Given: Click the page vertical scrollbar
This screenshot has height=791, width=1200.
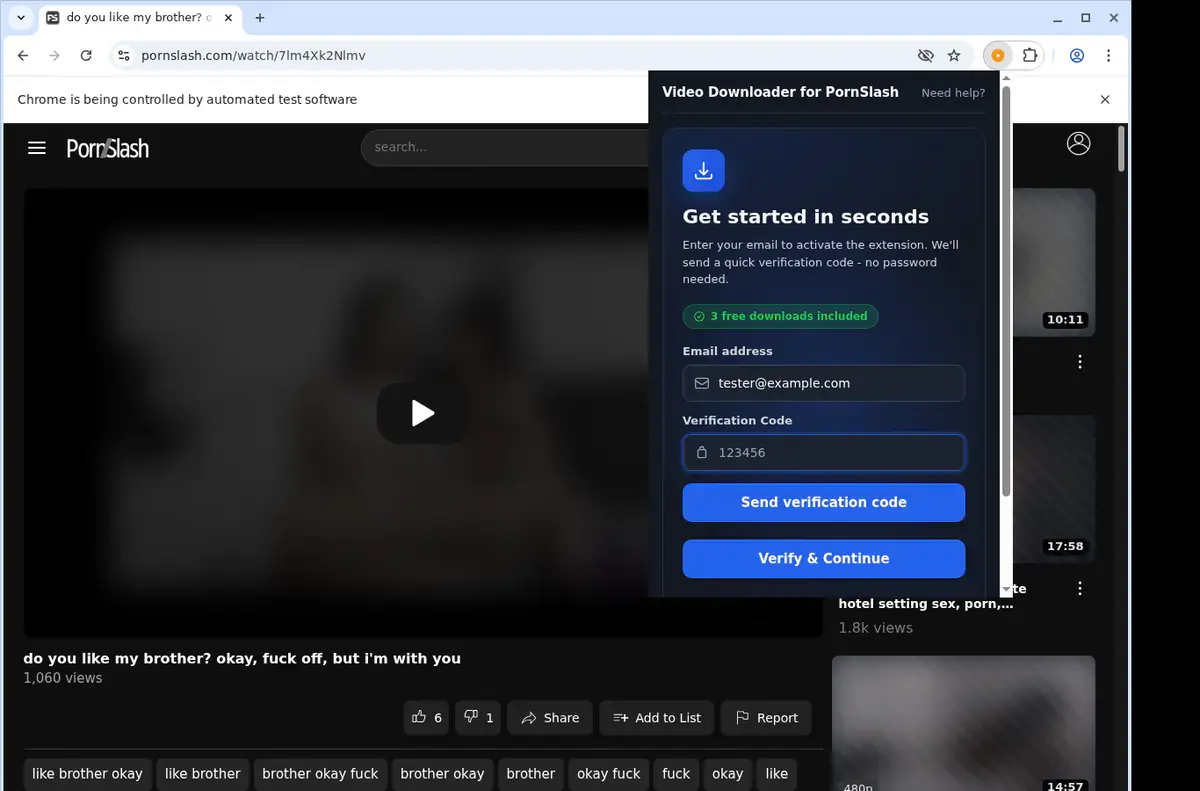Looking at the screenshot, I should click(1122, 148).
